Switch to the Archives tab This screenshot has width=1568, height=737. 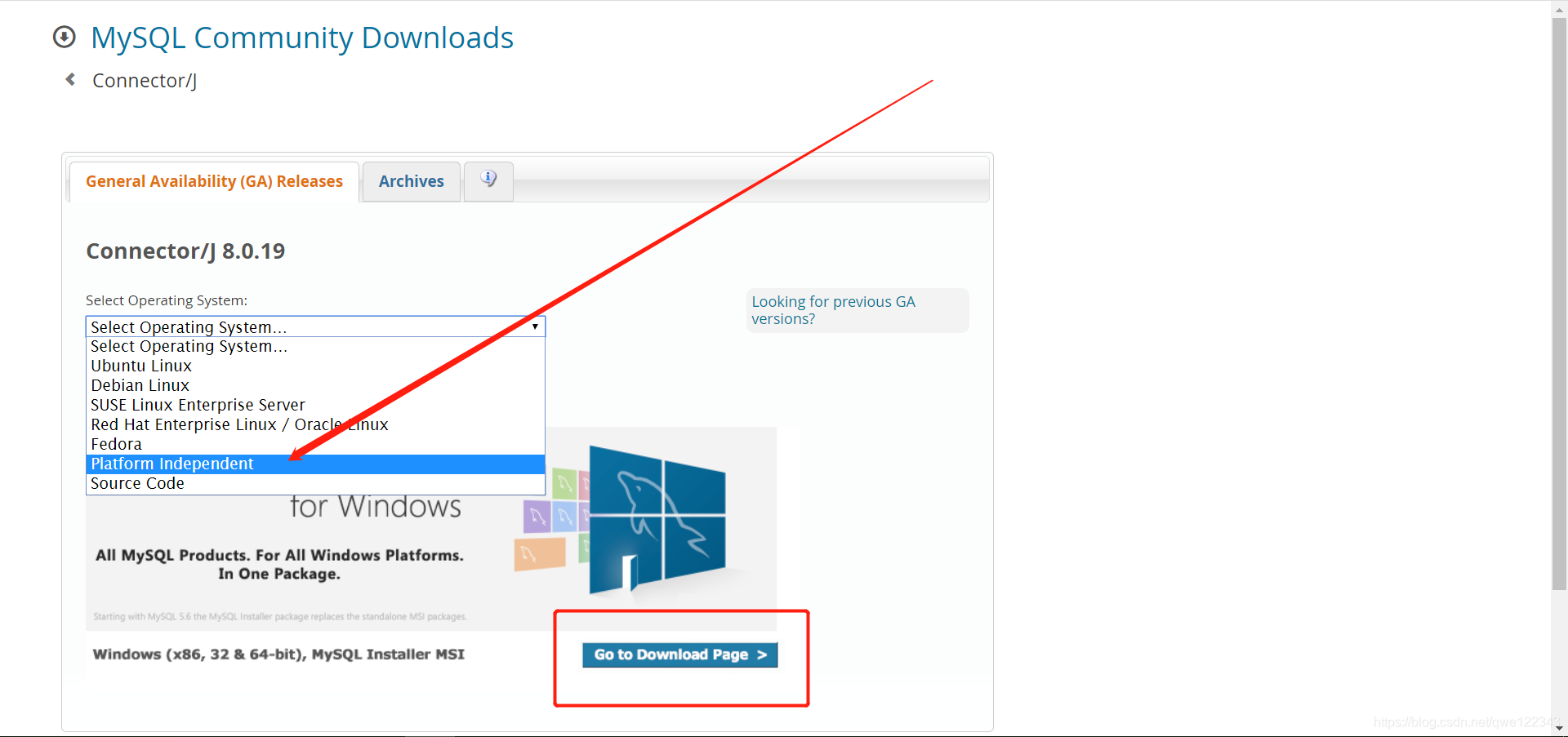pos(411,181)
